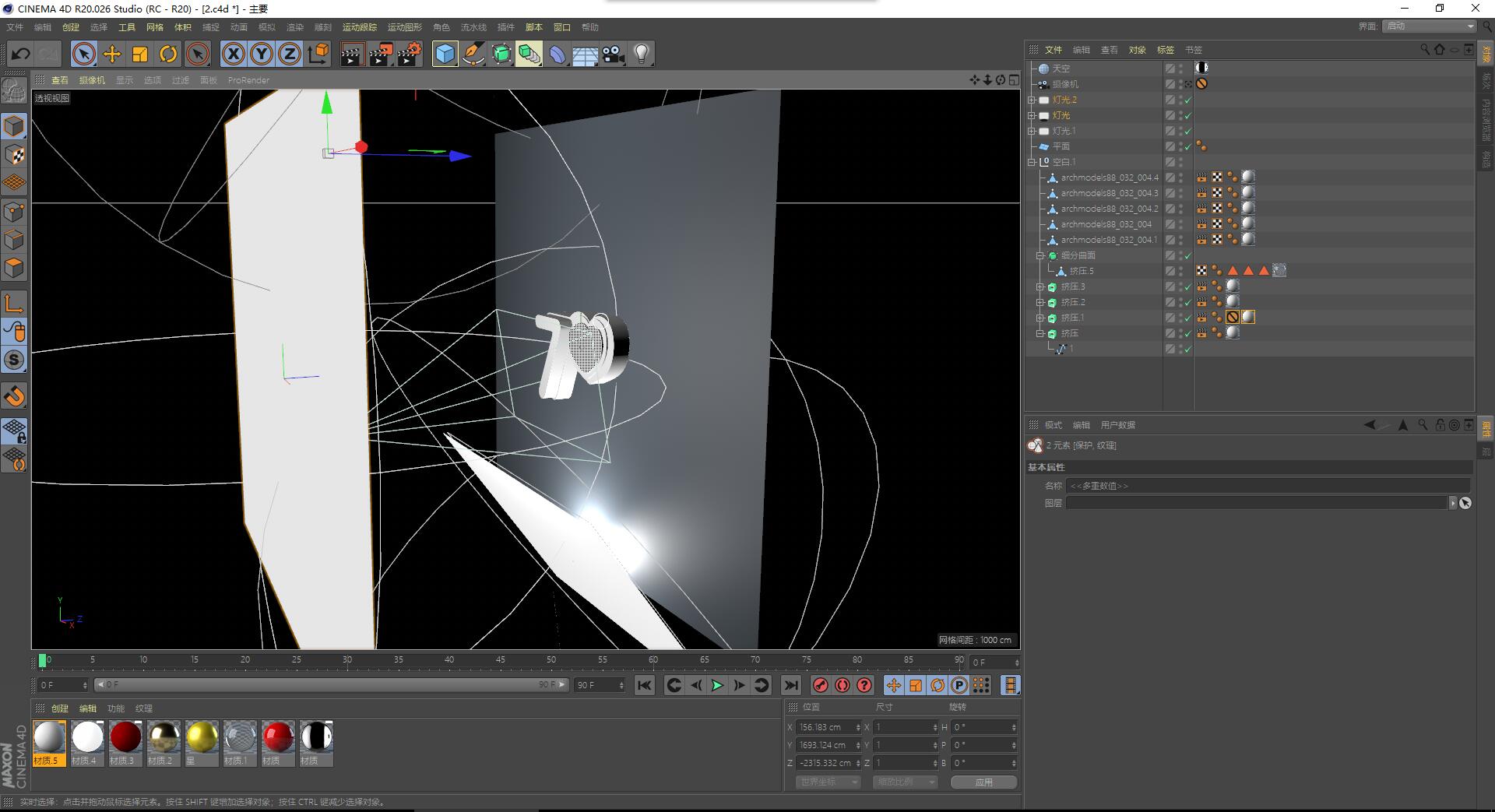Play the animation forward
The height and width of the screenshot is (812, 1495).
717,685
